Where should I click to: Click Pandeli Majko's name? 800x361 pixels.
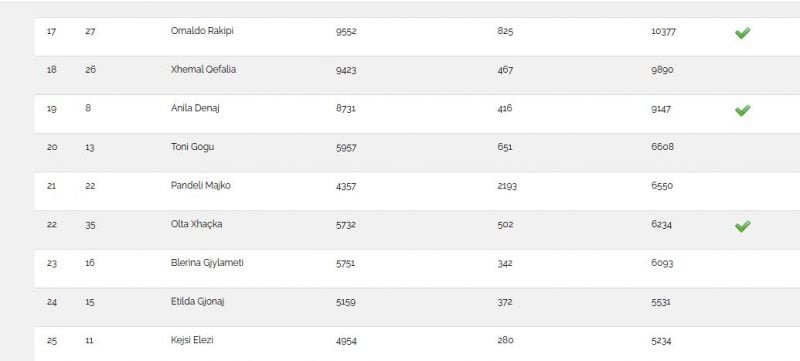tap(201, 186)
